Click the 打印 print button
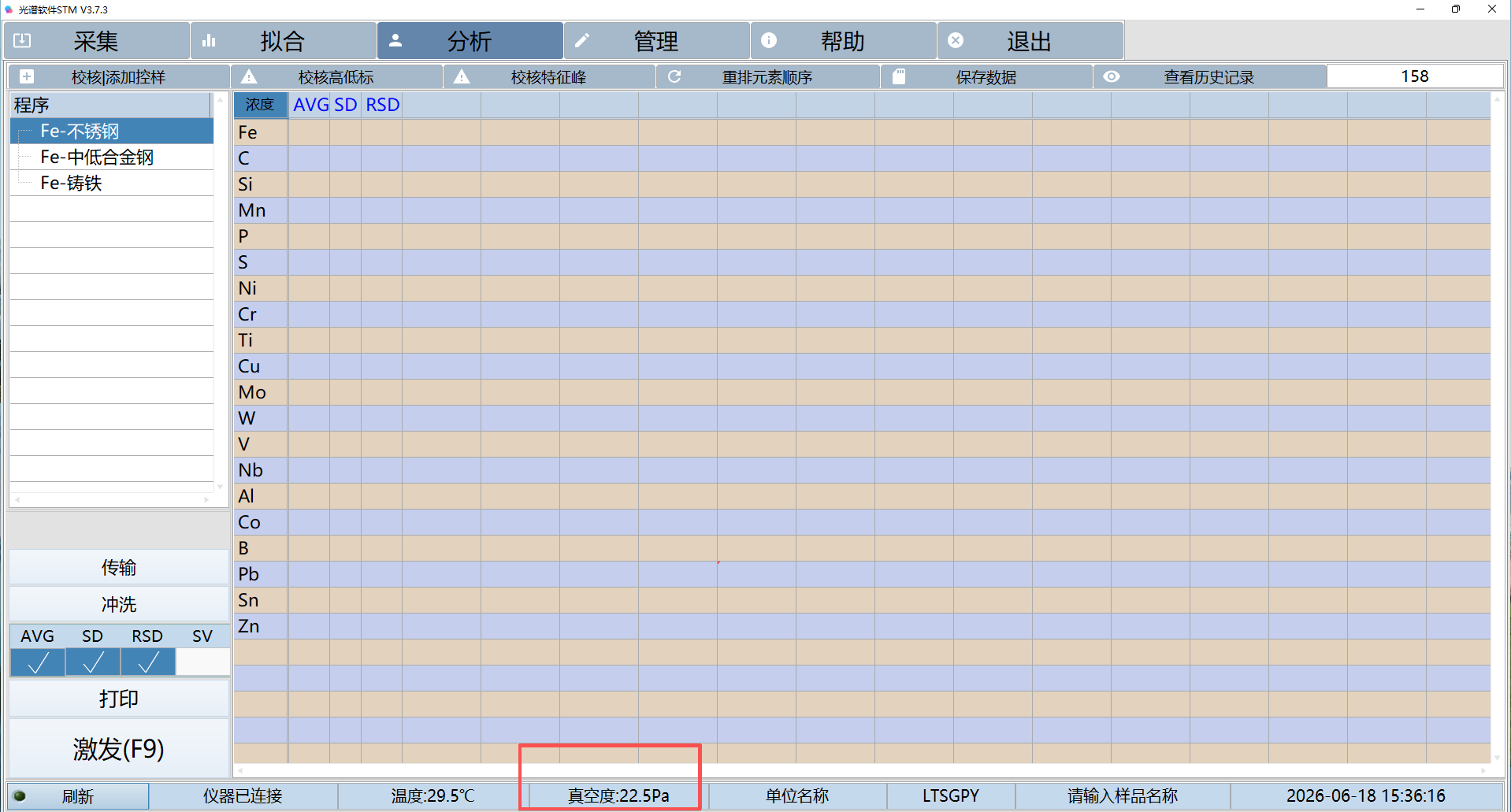 point(119,699)
